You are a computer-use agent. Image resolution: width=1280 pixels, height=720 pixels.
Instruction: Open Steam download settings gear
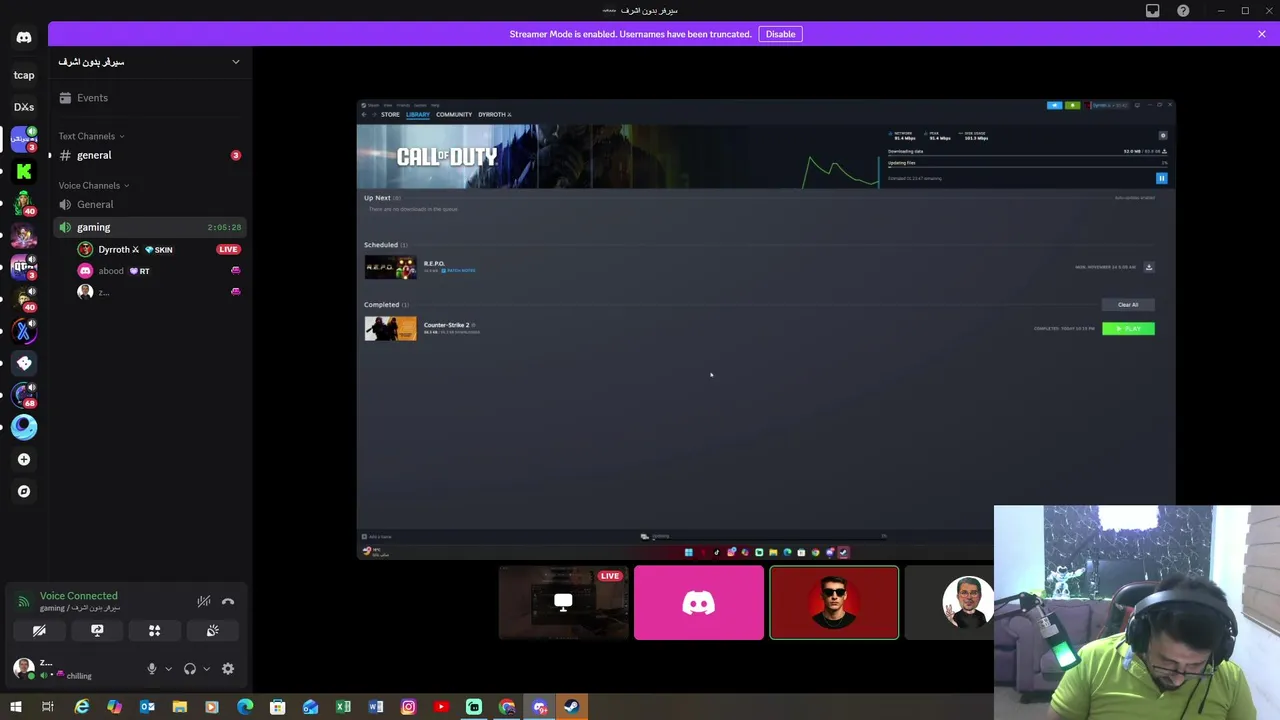1162,135
